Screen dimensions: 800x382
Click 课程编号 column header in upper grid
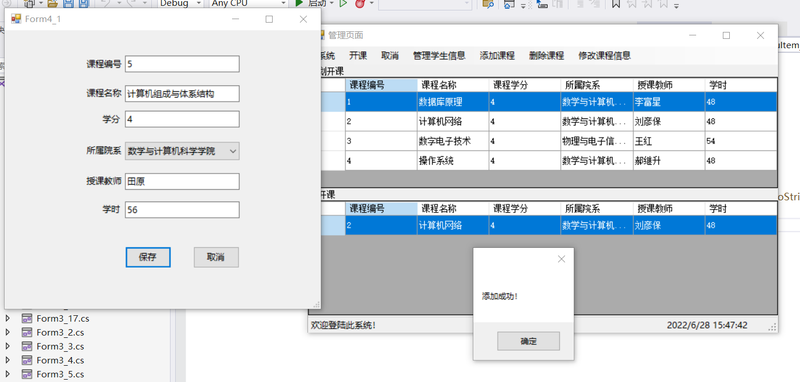coord(381,85)
